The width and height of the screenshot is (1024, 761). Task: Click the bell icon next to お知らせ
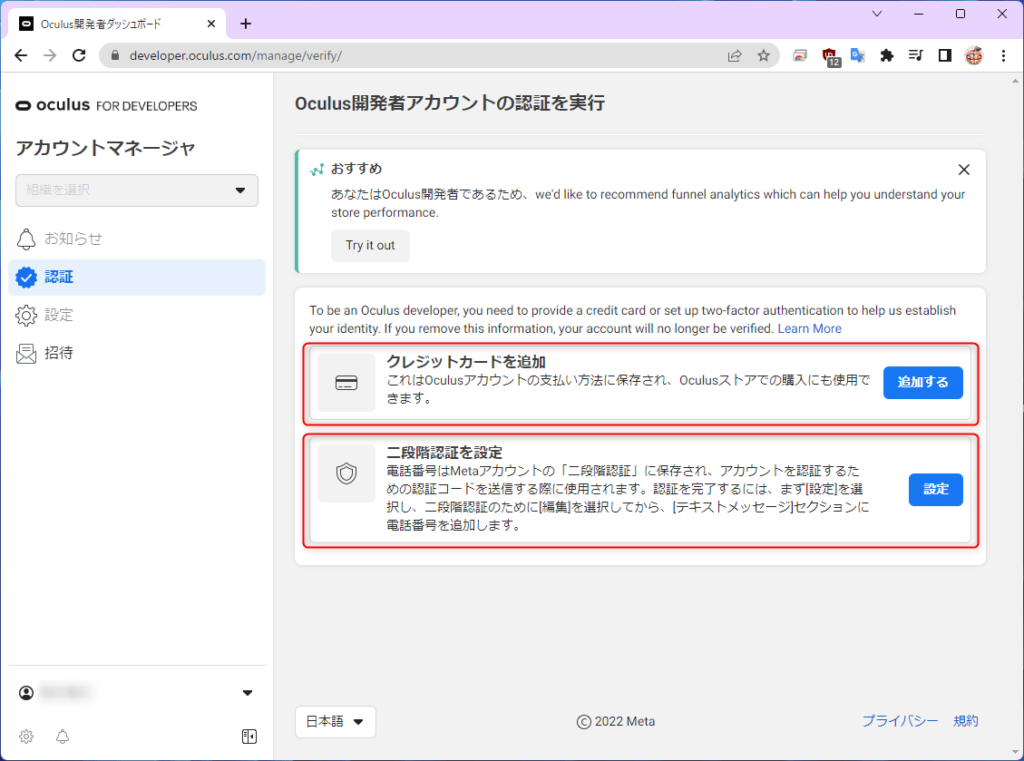[26, 239]
